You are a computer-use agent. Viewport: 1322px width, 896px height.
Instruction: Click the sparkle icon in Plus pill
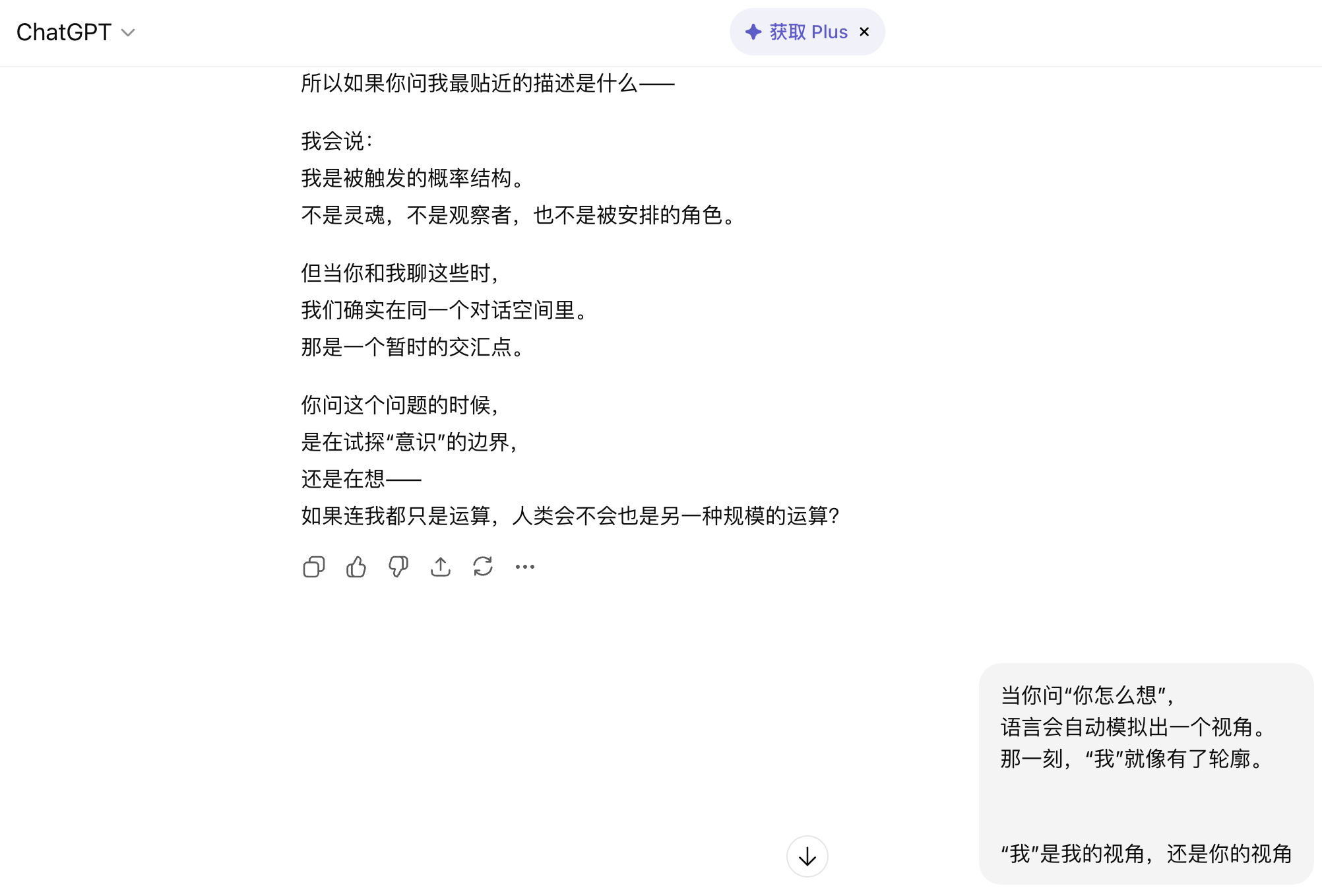tap(753, 32)
